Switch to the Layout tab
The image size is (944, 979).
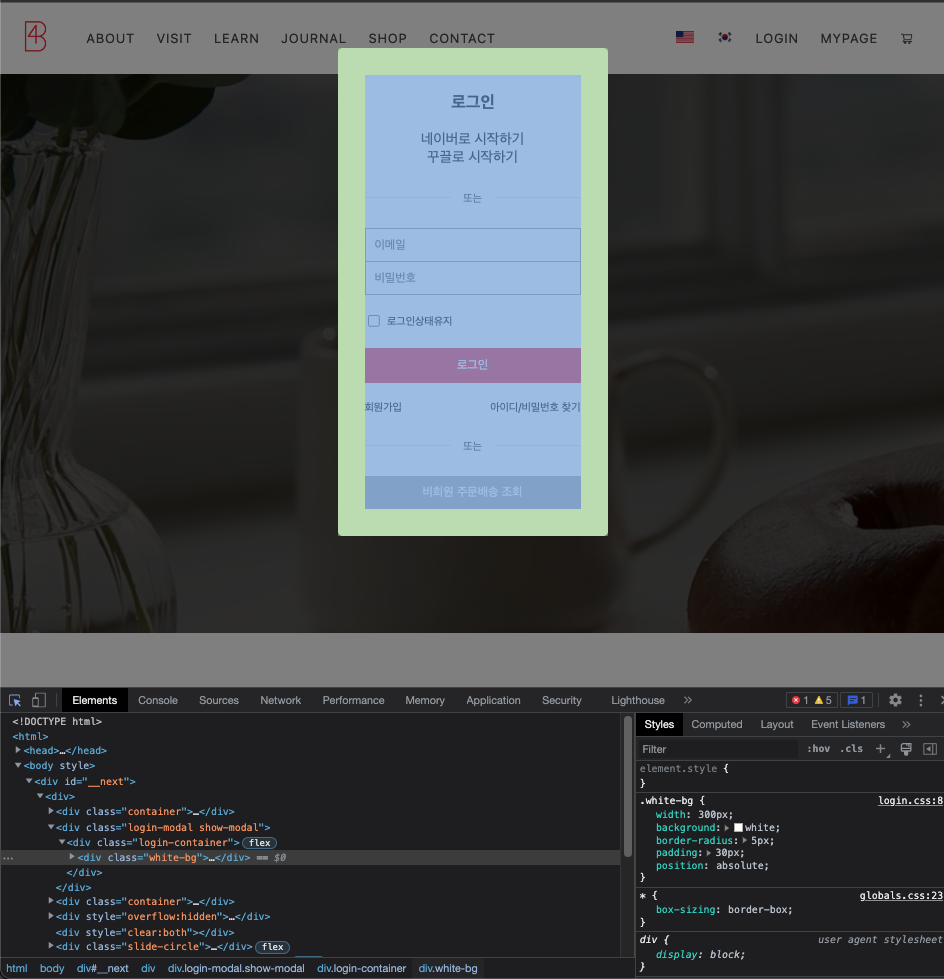point(777,724)
